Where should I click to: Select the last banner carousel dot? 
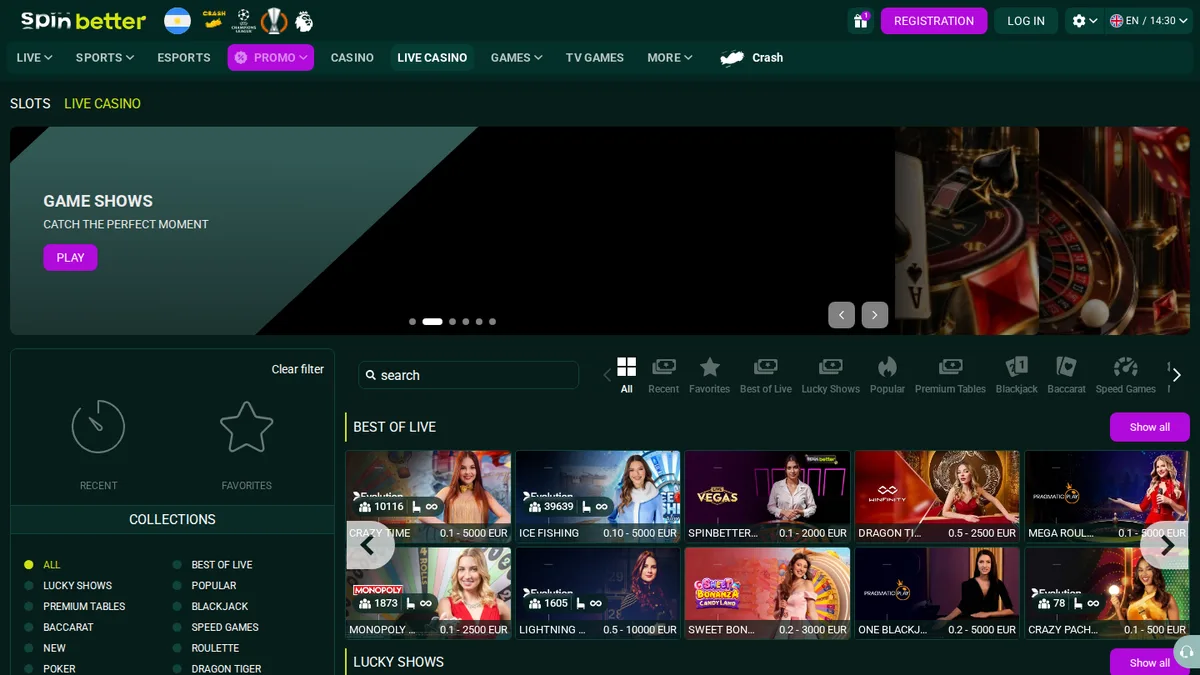point(492,322)
